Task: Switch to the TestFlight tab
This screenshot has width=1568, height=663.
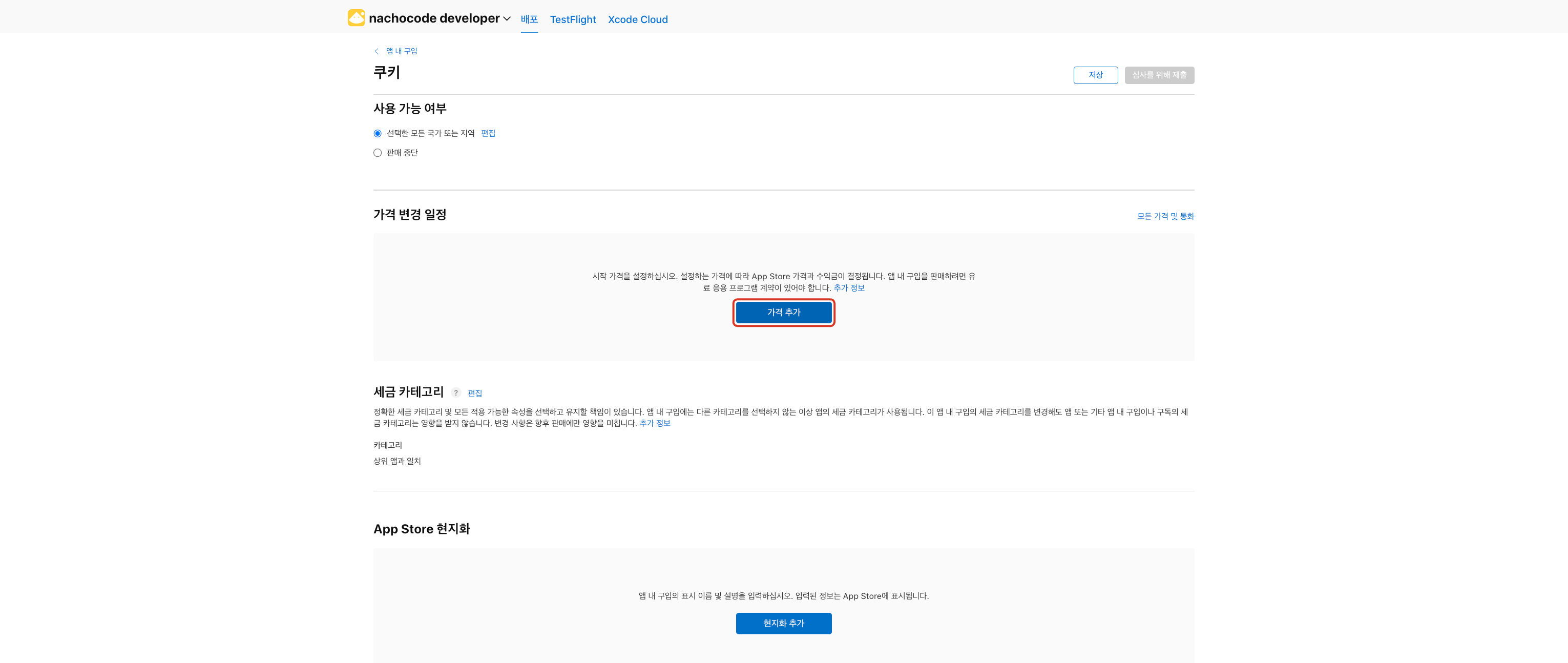Action: click(572, 19)
